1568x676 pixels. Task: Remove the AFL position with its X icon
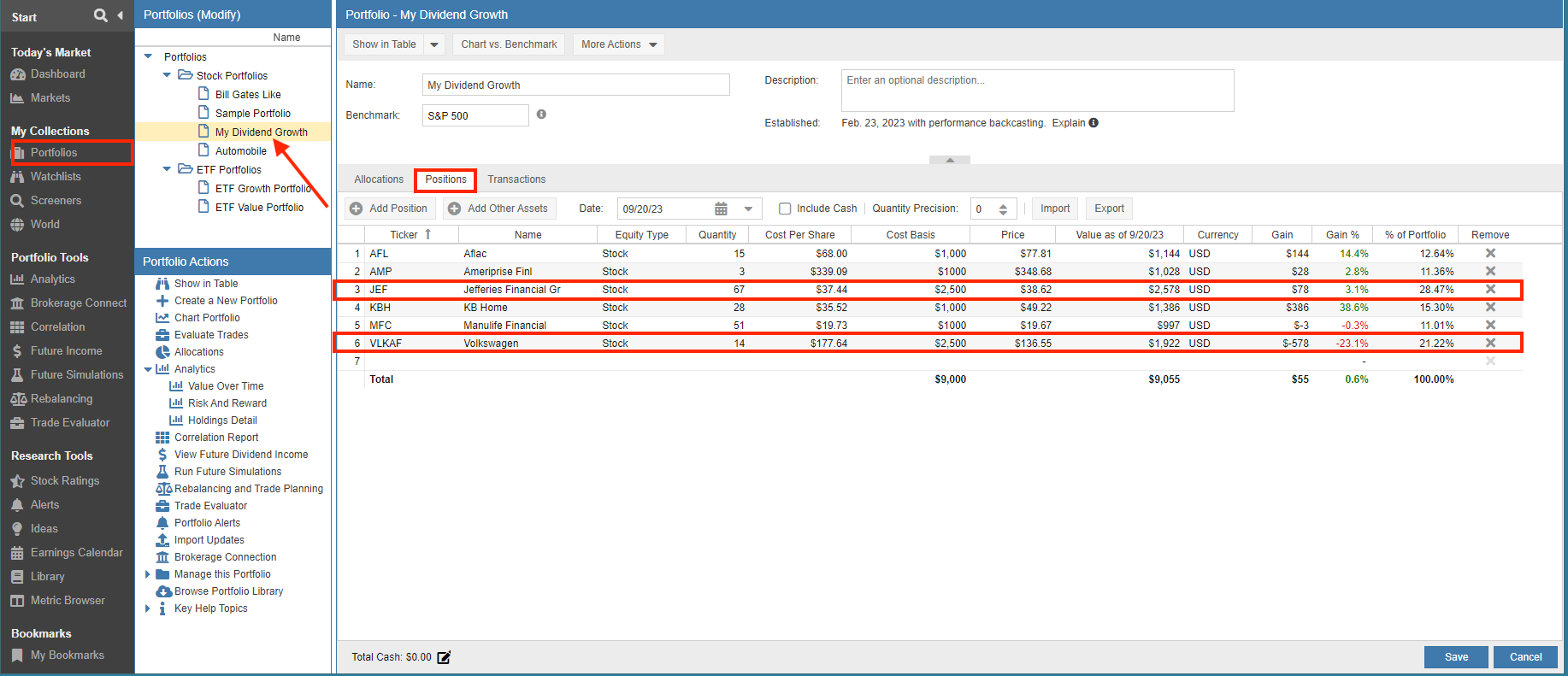(1490, 253)
